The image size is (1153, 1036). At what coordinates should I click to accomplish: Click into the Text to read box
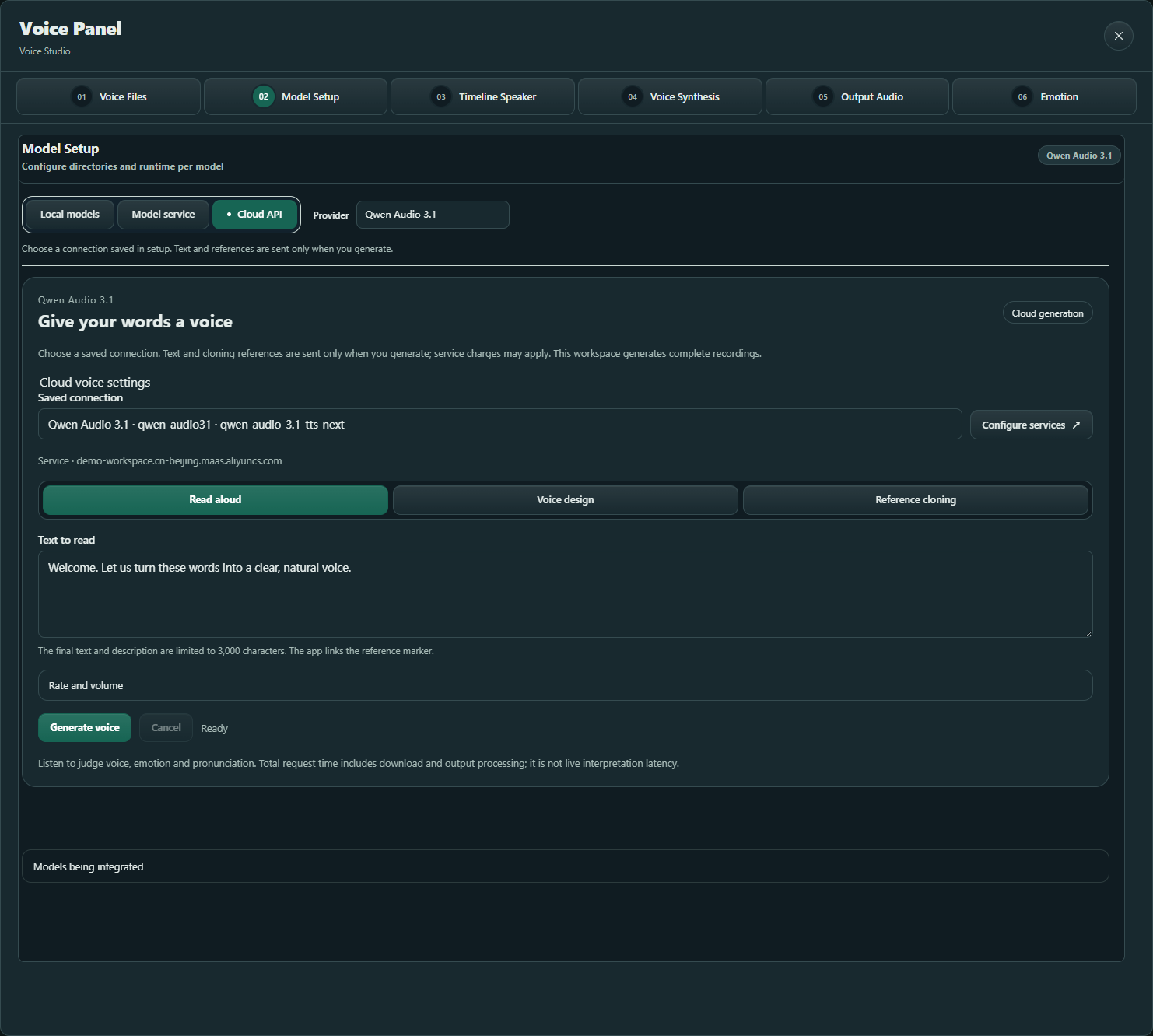click(x=566, y=594)
